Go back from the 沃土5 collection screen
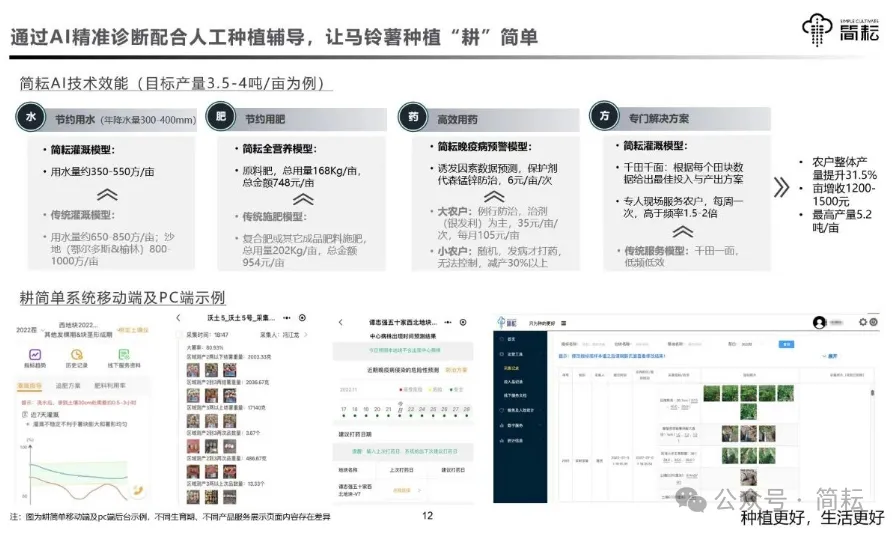 tap(179, 318)
